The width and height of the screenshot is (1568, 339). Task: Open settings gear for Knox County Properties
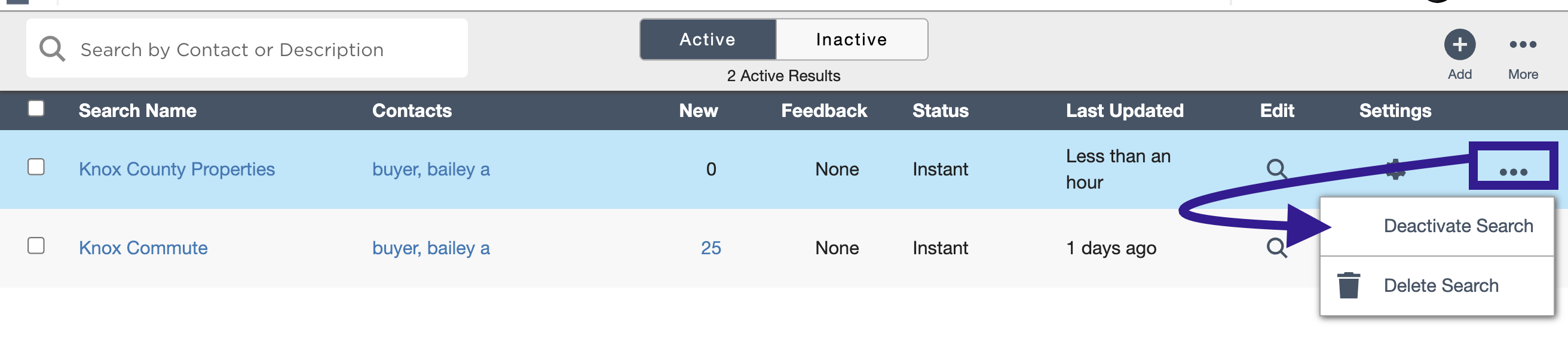[x=1395, y=169]
